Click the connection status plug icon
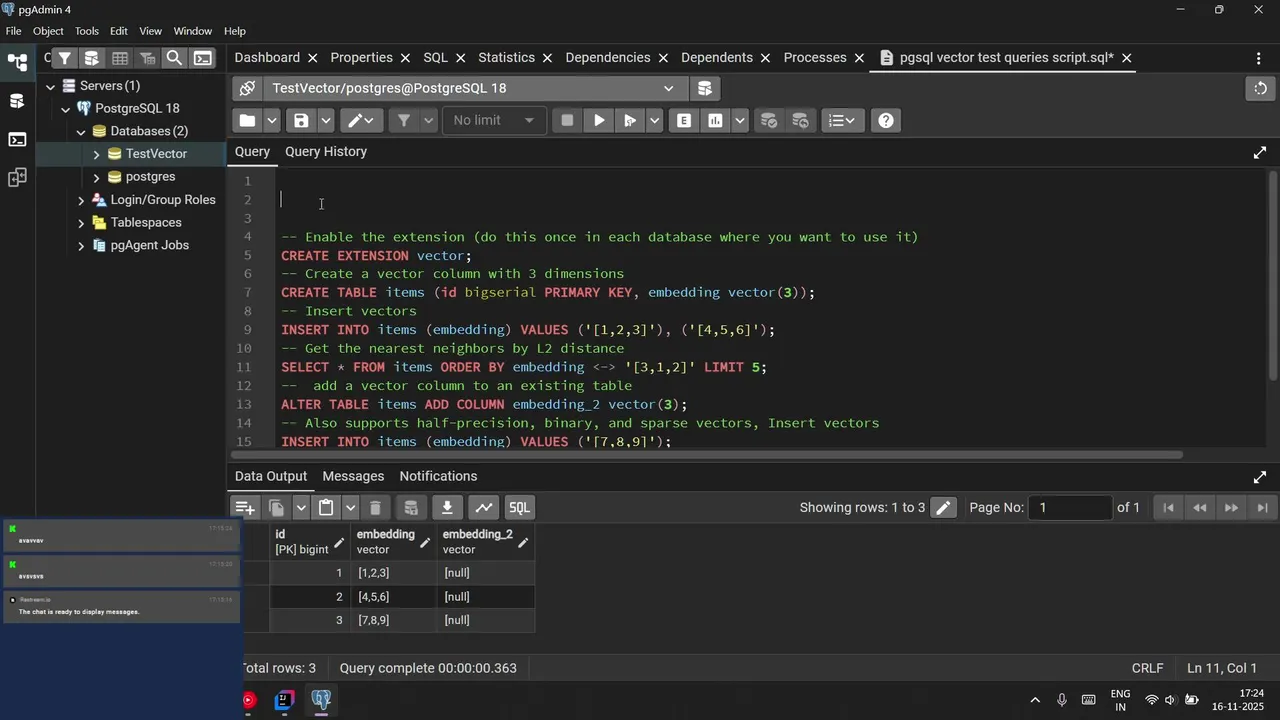 (247, 88)
